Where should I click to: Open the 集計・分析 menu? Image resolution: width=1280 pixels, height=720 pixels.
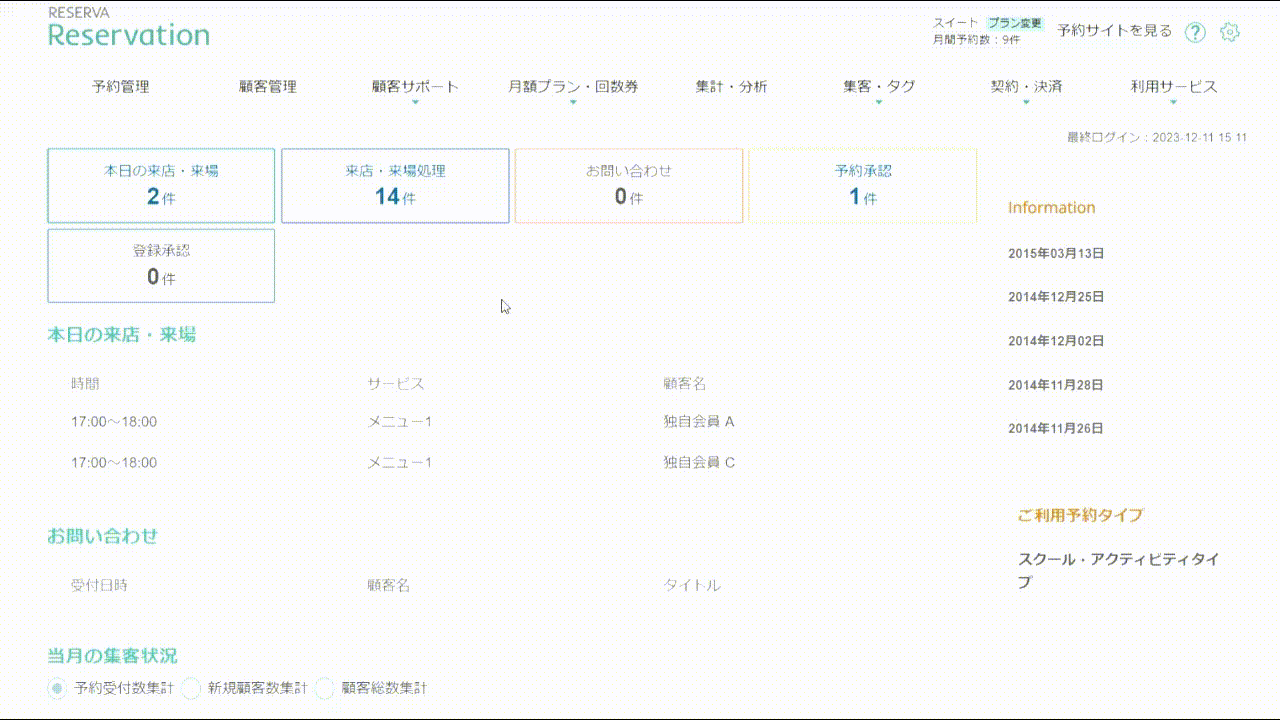[x=732, y=87]
